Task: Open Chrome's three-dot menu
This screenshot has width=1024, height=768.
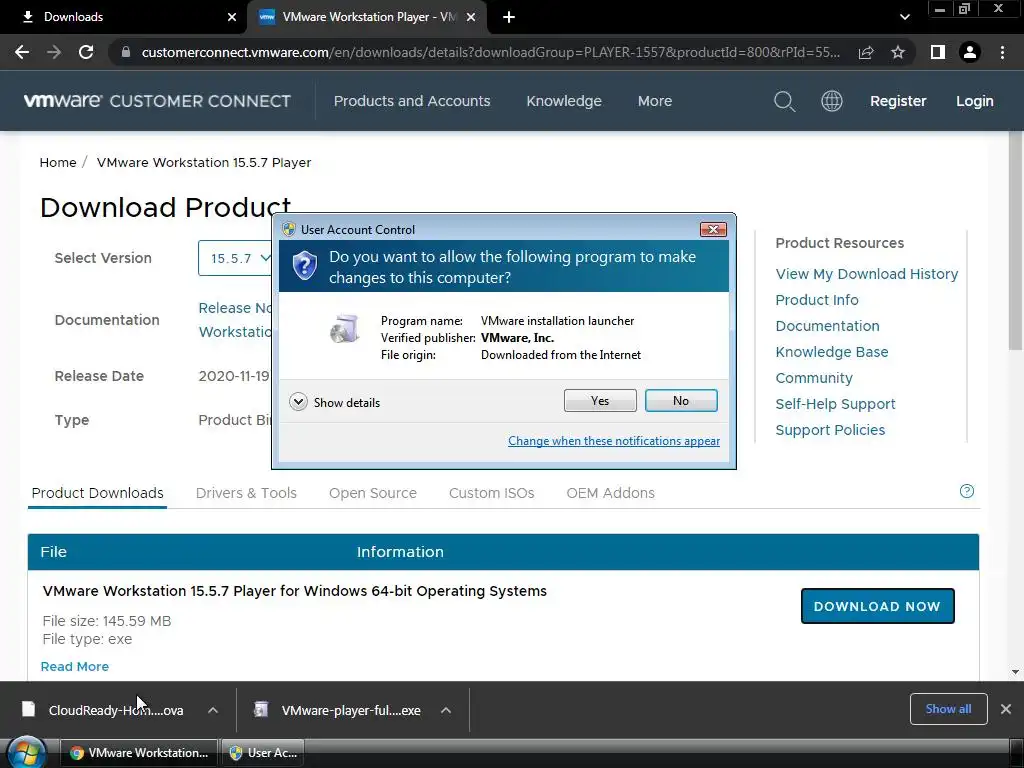Action: tap(1002, 52)
